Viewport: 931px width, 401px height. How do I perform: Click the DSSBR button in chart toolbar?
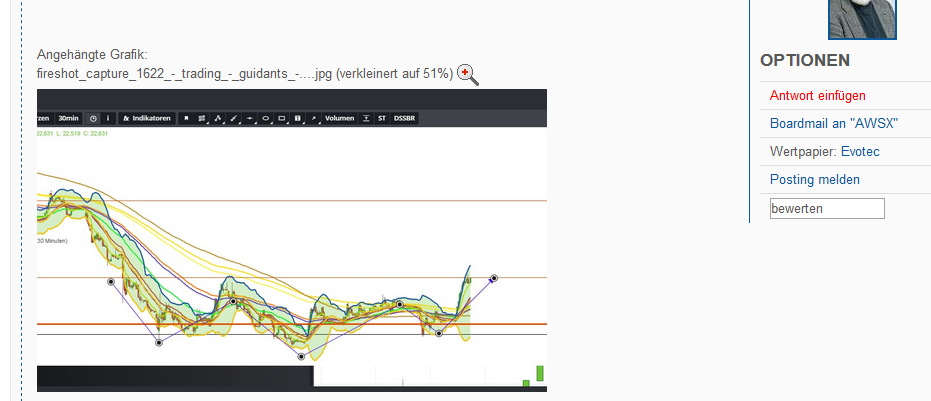pos(404,118)
